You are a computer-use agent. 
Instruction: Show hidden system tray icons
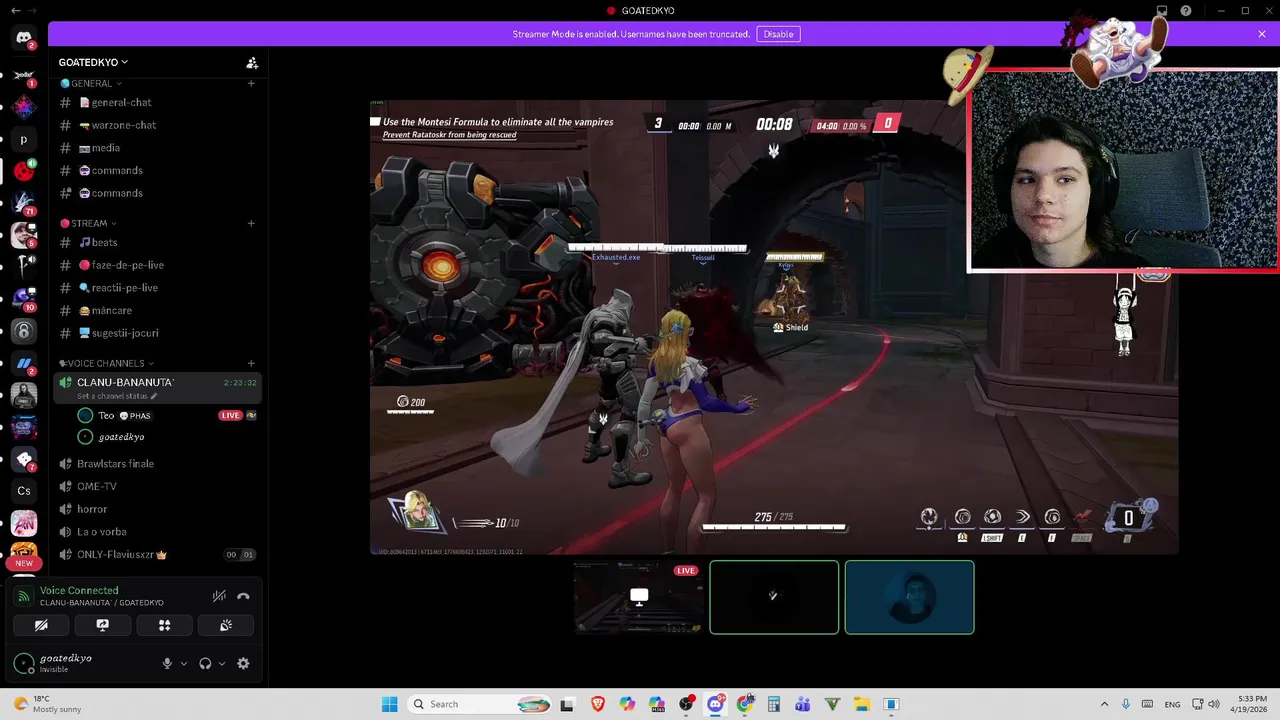[1104, 704]
